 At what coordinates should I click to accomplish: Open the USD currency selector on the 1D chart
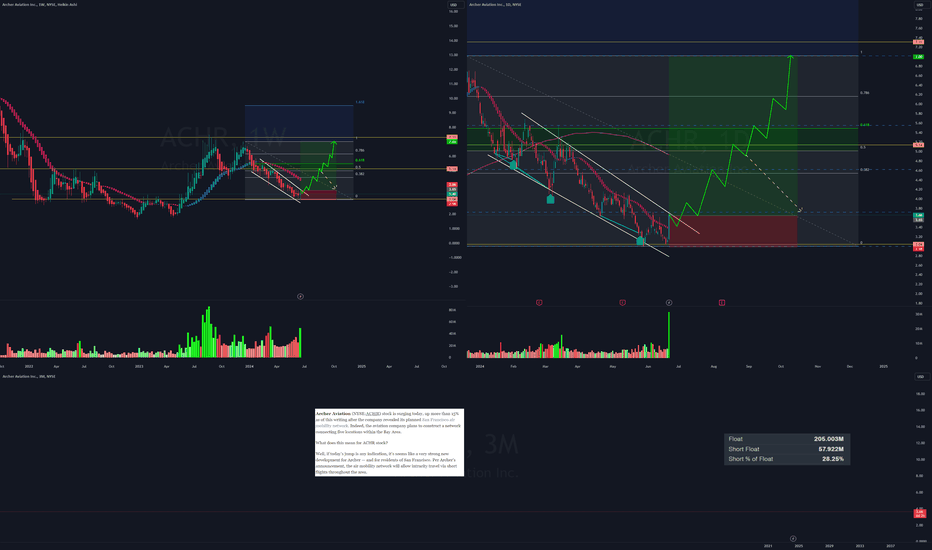(920, 5)
